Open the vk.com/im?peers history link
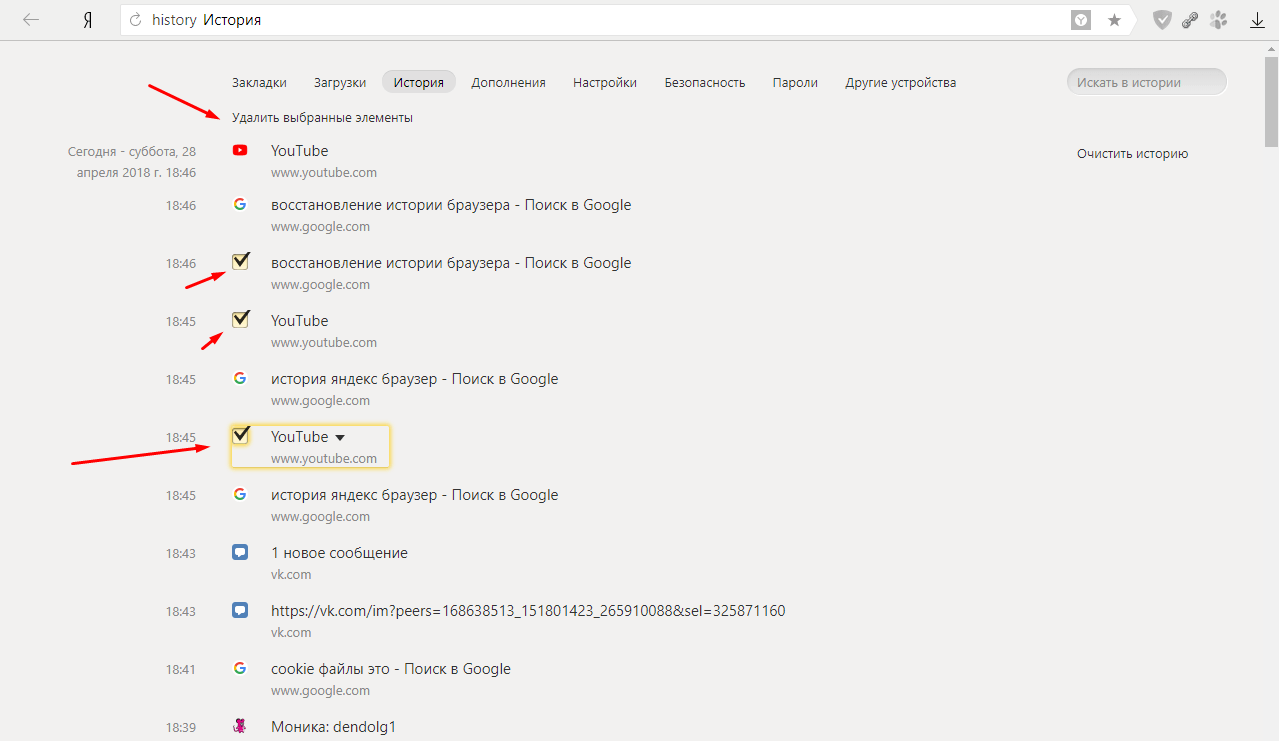1279x741 pixels. tap(528, 611)
